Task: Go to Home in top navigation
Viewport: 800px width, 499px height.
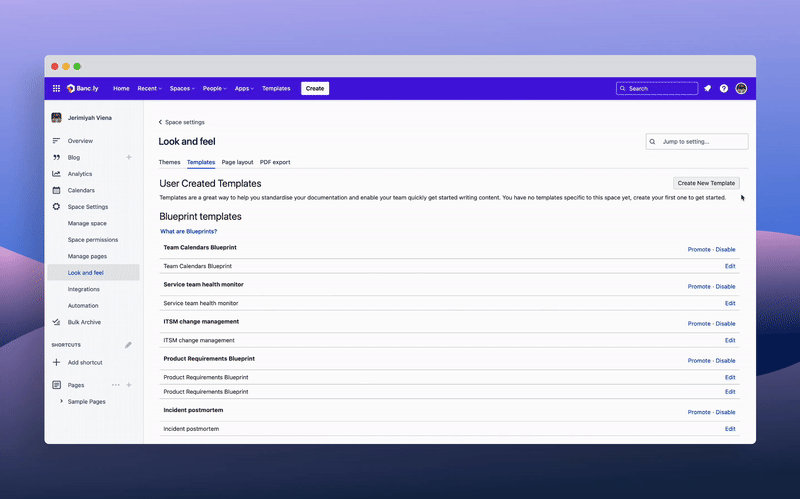Action: click(121, 88)
